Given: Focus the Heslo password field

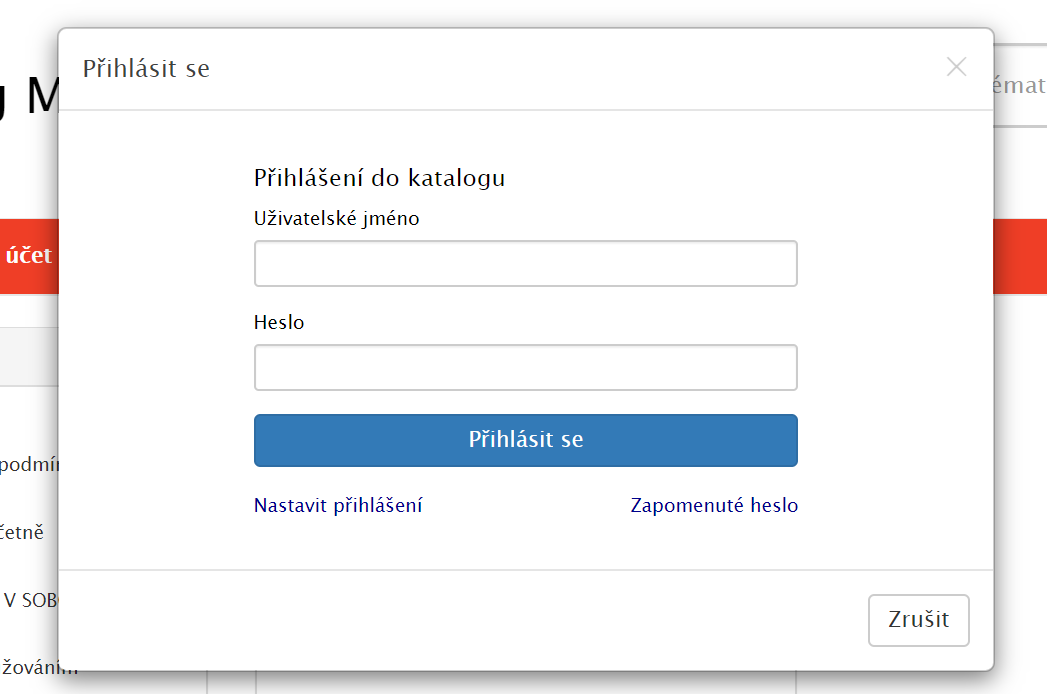Looking at the screenshot, I should (526, 367).
